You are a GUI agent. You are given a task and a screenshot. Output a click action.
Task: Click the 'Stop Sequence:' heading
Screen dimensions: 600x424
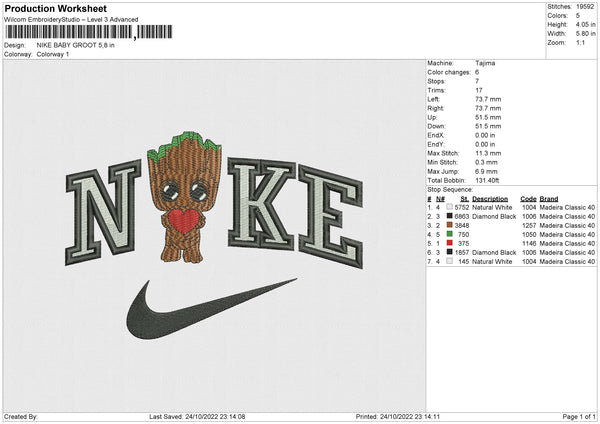(x=450, y=190)
